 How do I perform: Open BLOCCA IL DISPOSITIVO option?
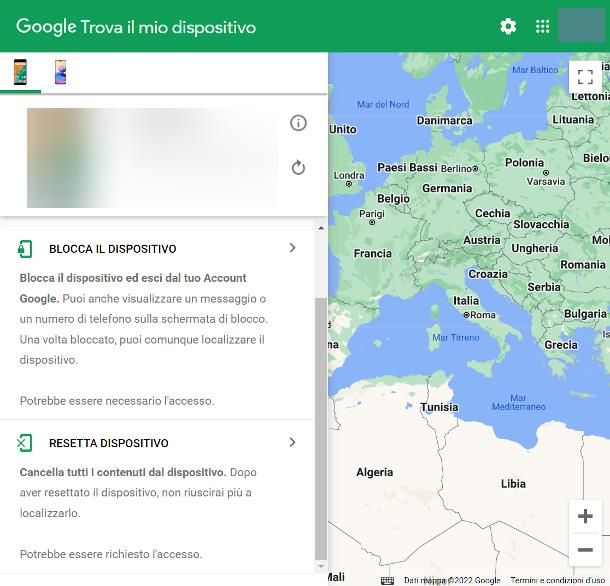click(157, 249)
